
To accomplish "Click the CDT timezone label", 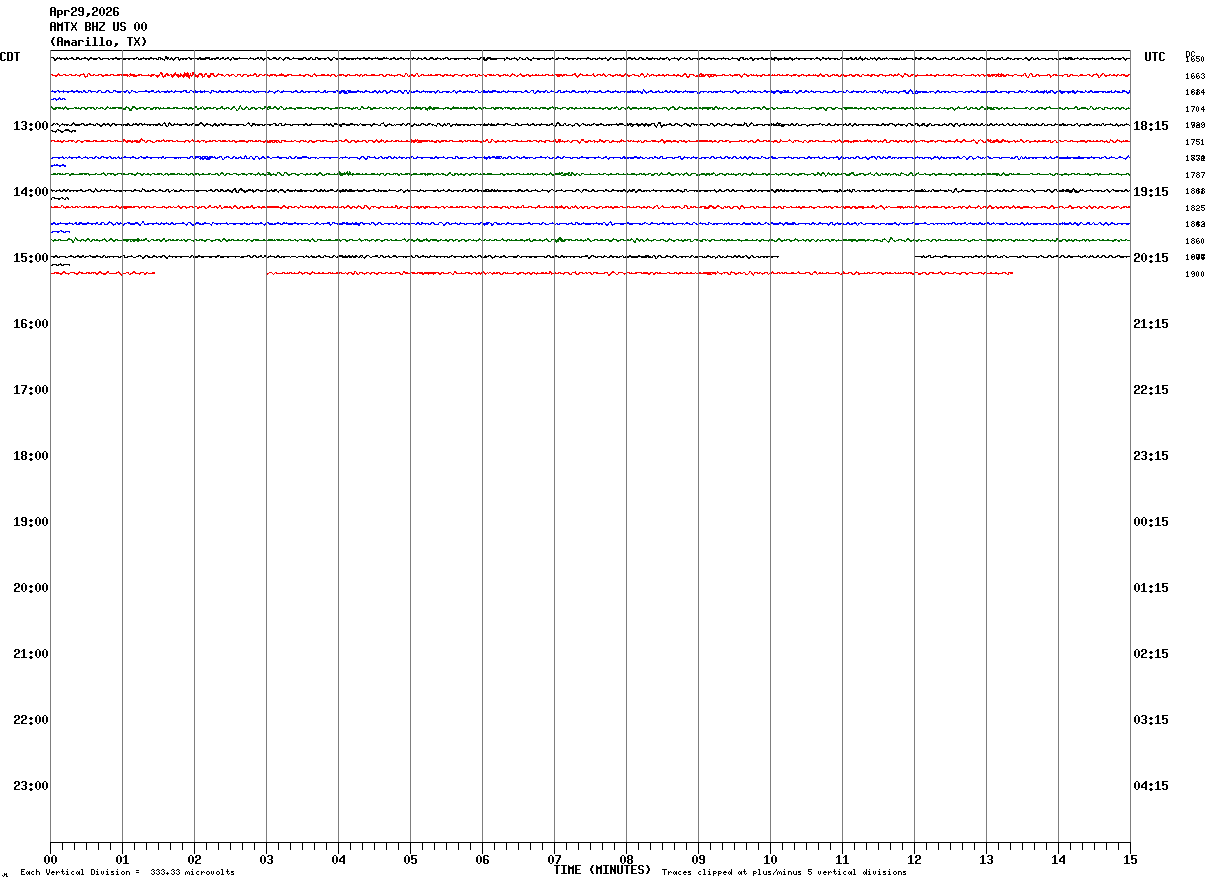I will pos(10,57).
